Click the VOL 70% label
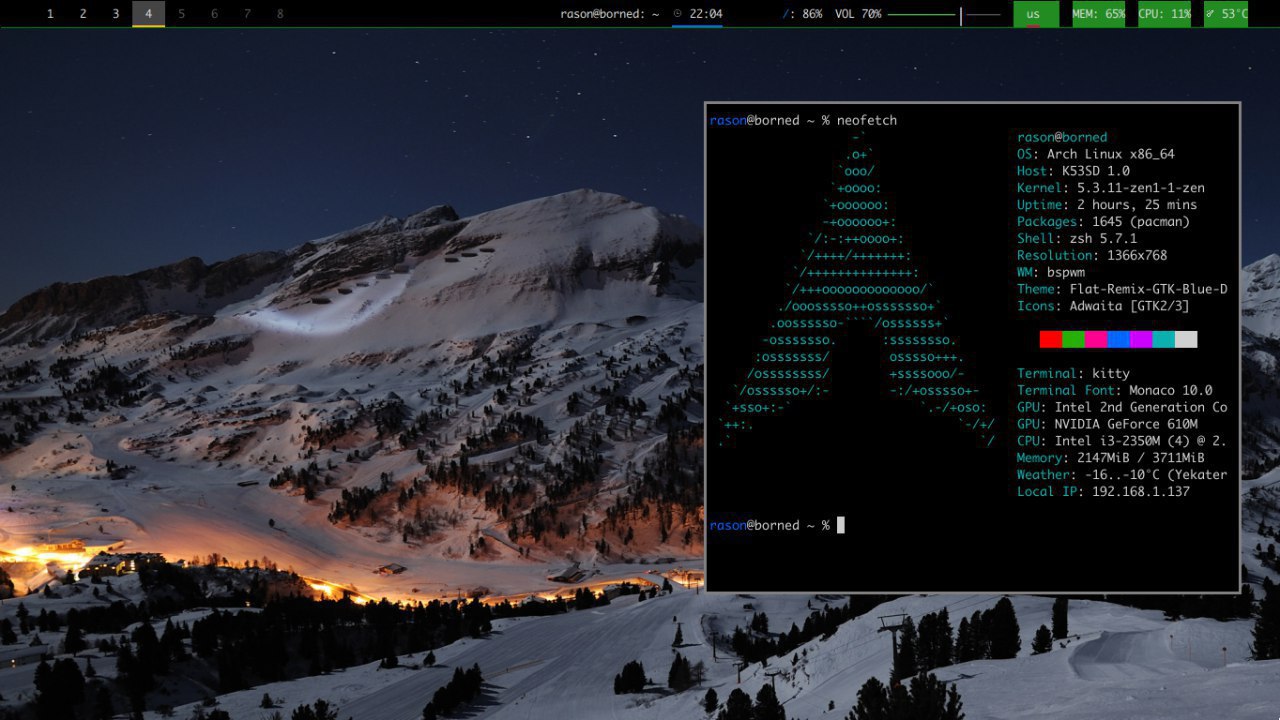1280x720 pixels. coord(858,14)
